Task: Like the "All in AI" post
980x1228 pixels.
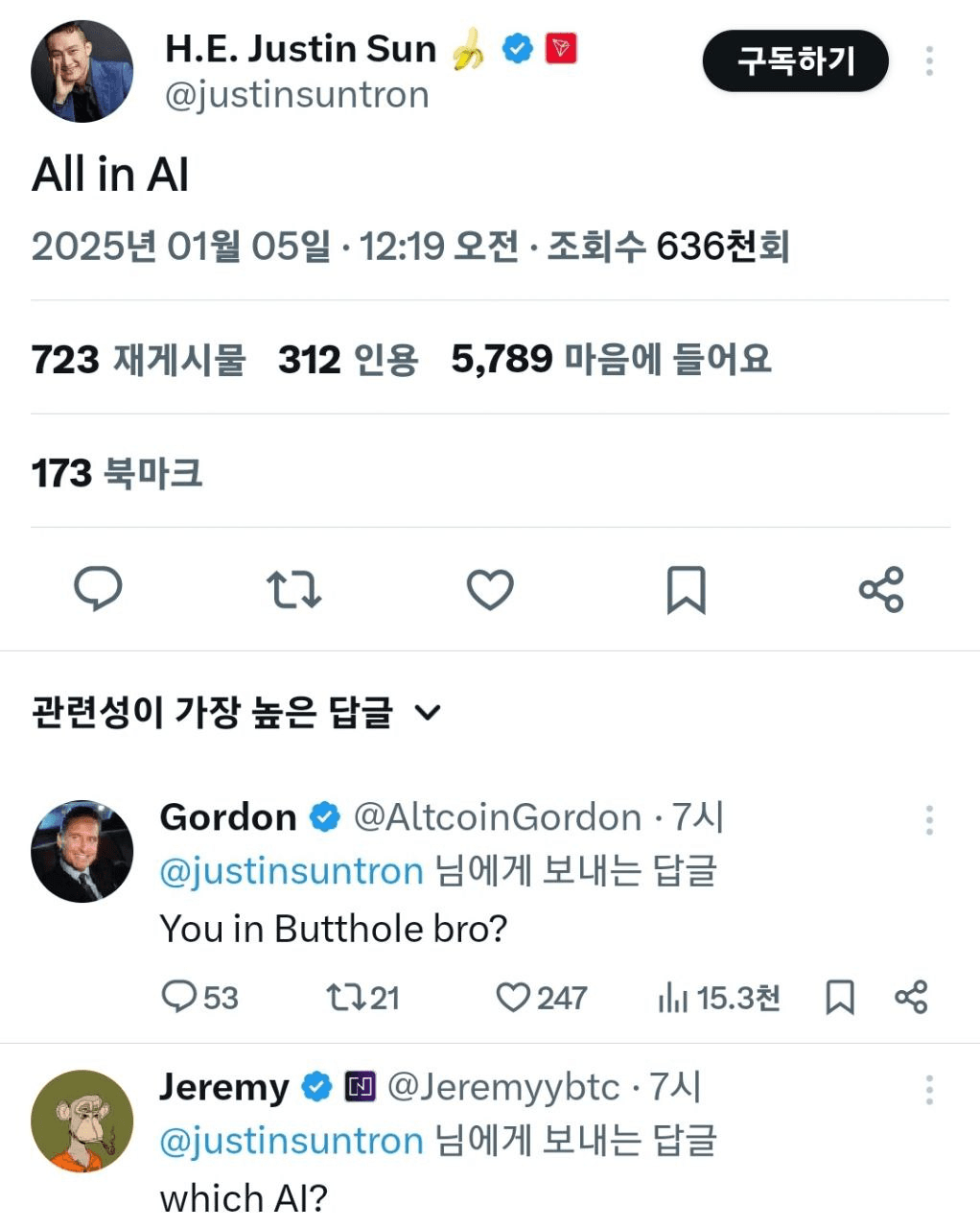Action: click(490, 589)
